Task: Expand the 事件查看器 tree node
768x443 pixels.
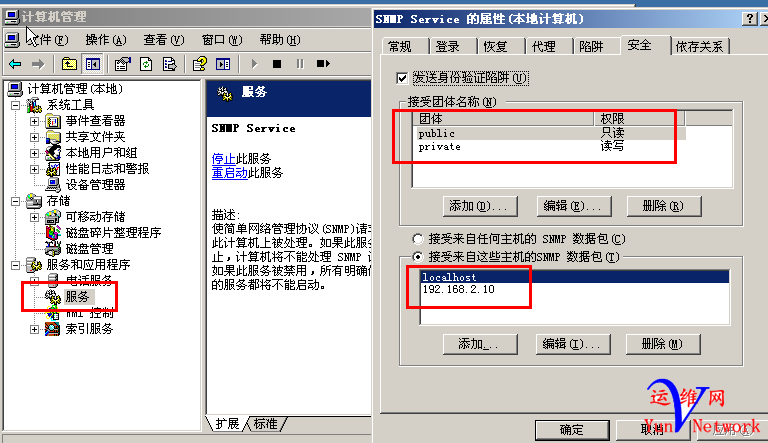Action: click(34, 121)
